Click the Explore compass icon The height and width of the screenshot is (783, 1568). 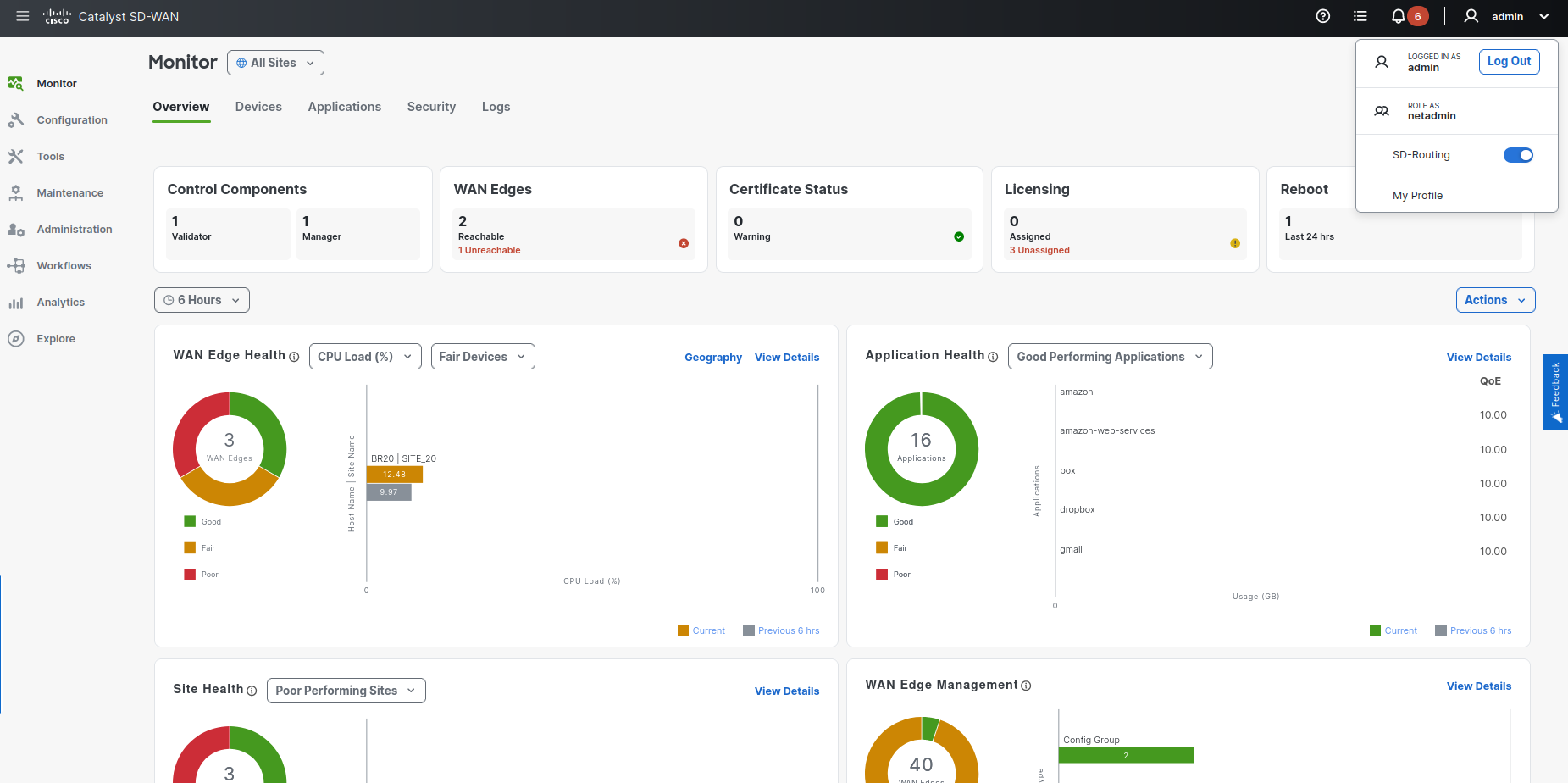16,339
